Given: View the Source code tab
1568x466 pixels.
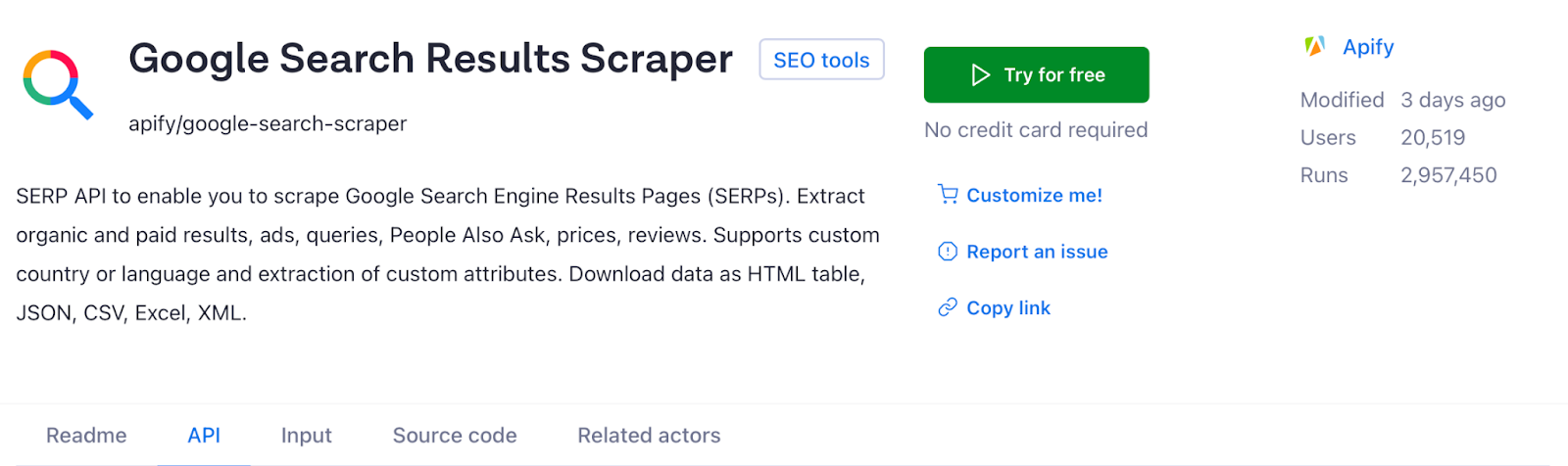Looking at the screenshot, I should tap(455, 436).
